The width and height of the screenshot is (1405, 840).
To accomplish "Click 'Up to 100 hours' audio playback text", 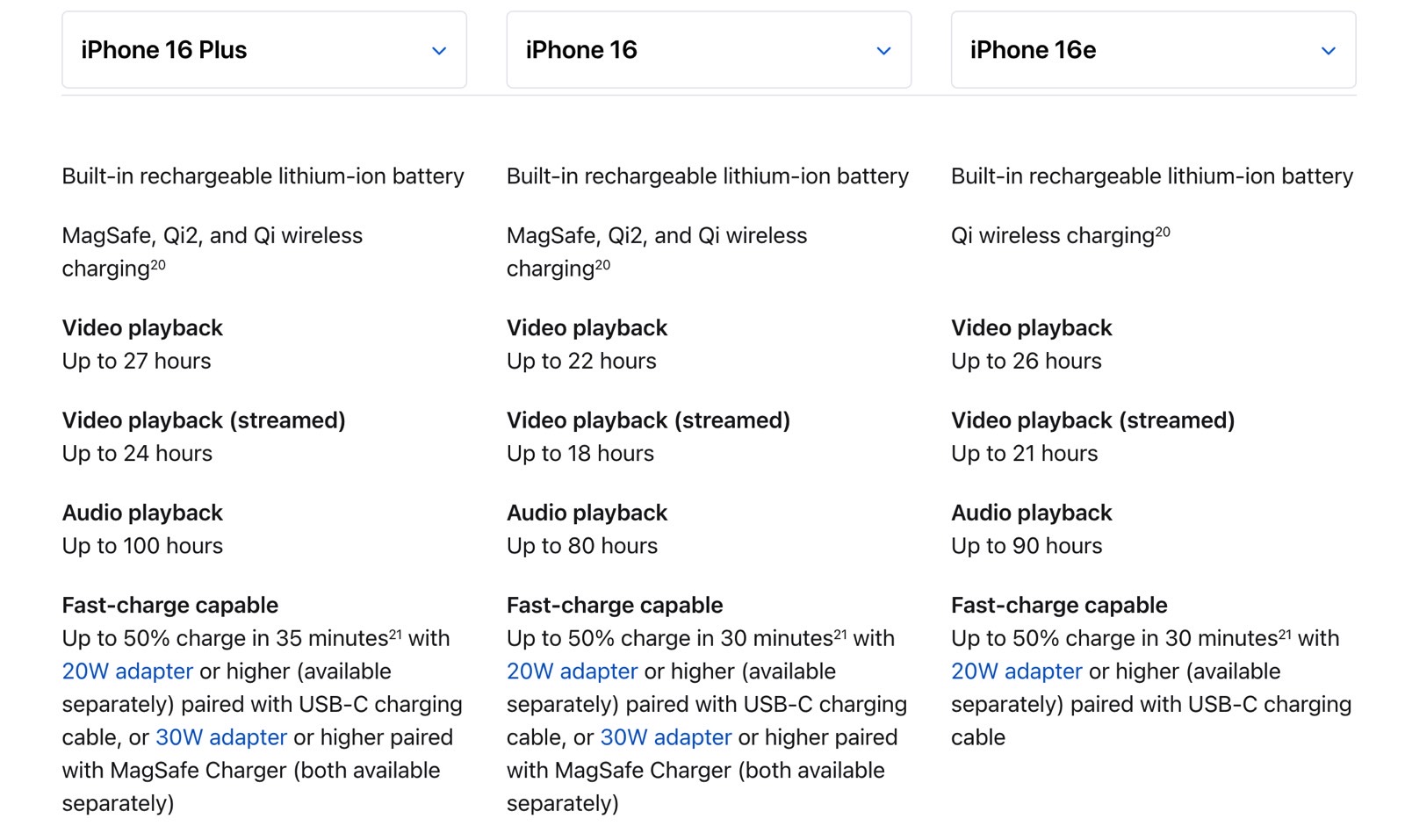I will 142,546.
